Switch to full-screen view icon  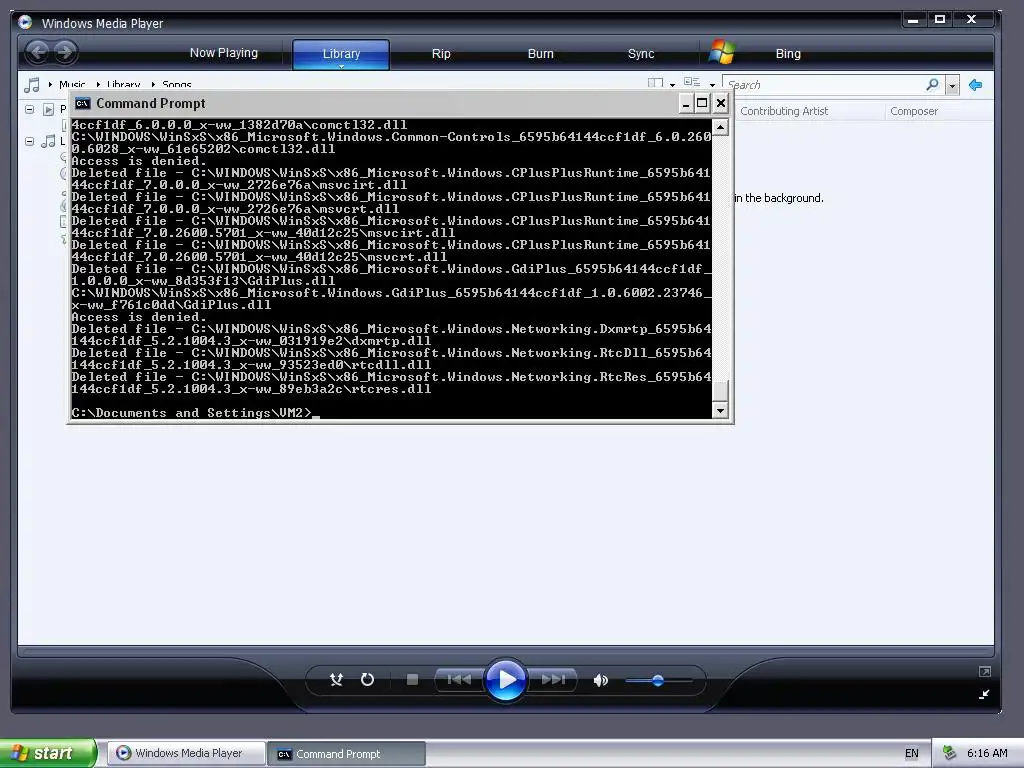click(985, 671)
